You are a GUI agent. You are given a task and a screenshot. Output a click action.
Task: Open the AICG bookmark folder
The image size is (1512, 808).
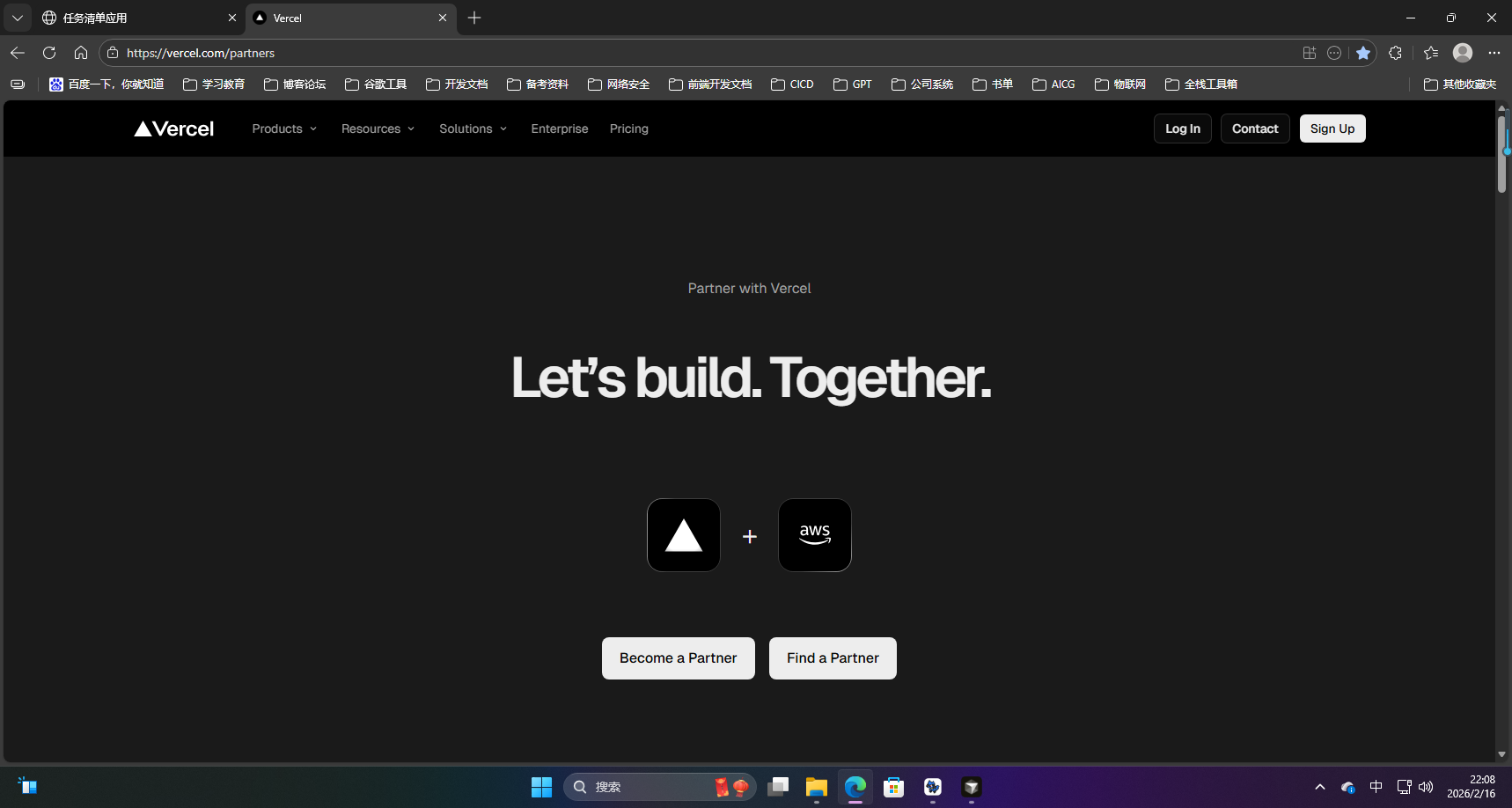(x=1053, y=84)
